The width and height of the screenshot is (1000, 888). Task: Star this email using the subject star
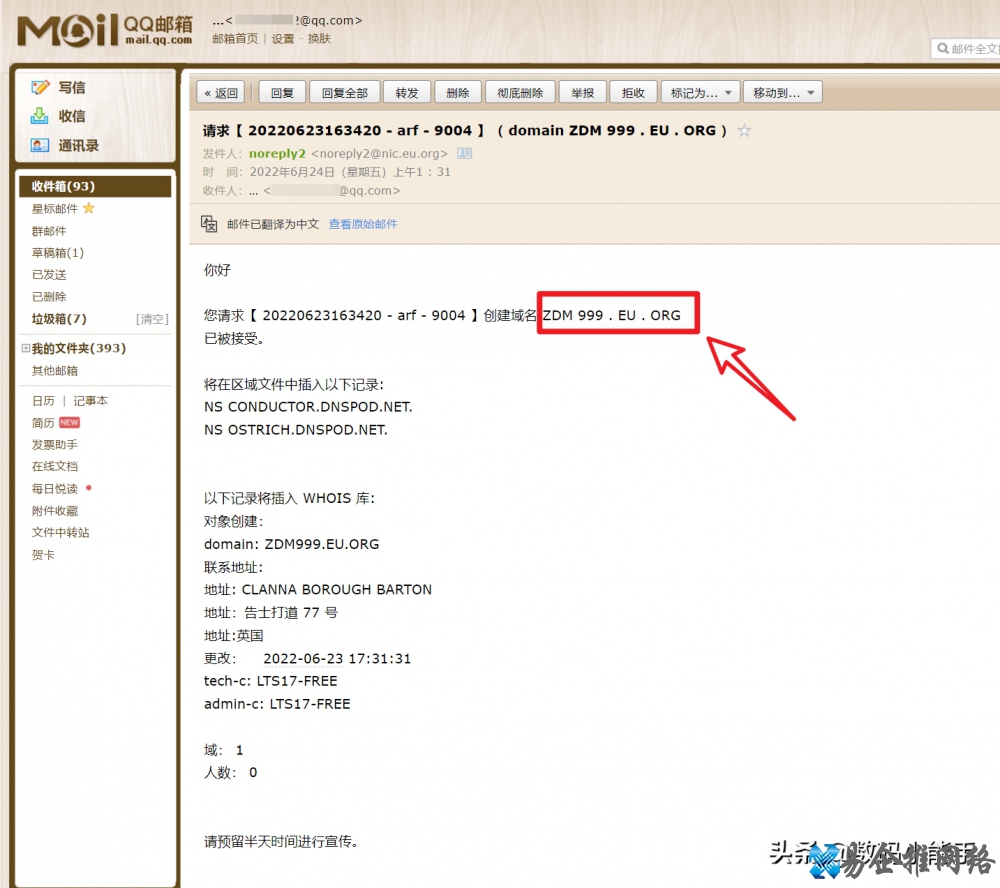coord(744,130)
